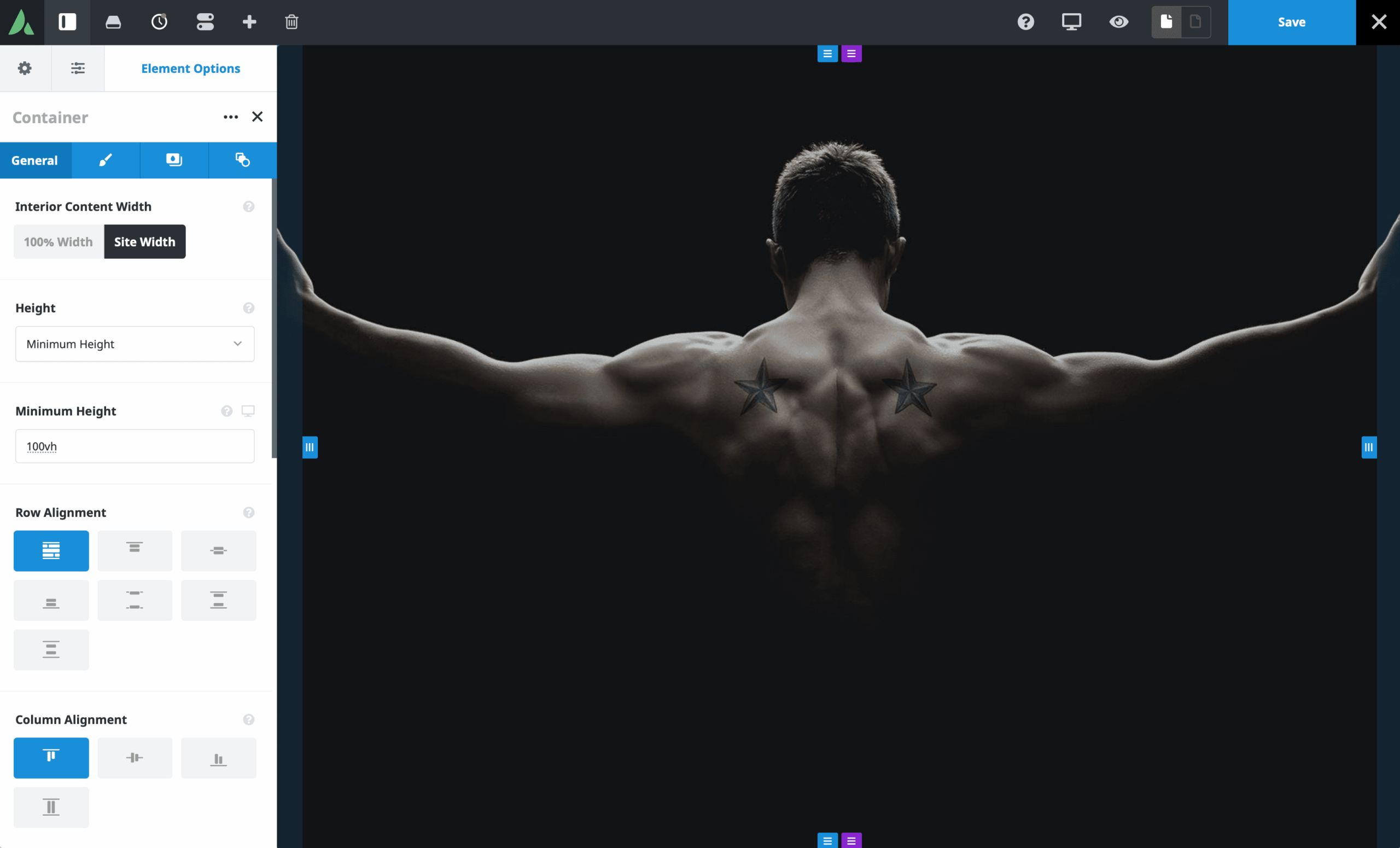Open the Container ellipsis options menu
The width and height of the screenshot is (1400, 848).
point(231,117)
